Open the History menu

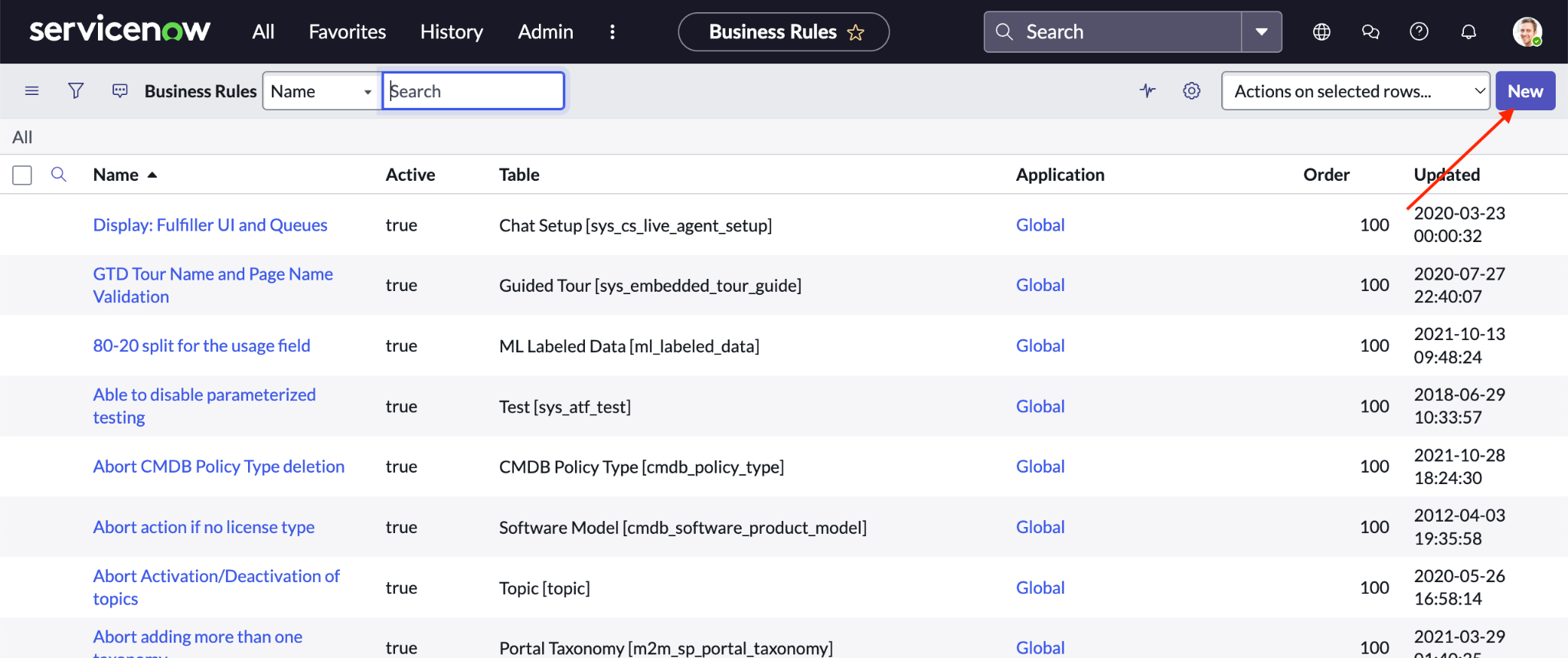coord(451,32)
